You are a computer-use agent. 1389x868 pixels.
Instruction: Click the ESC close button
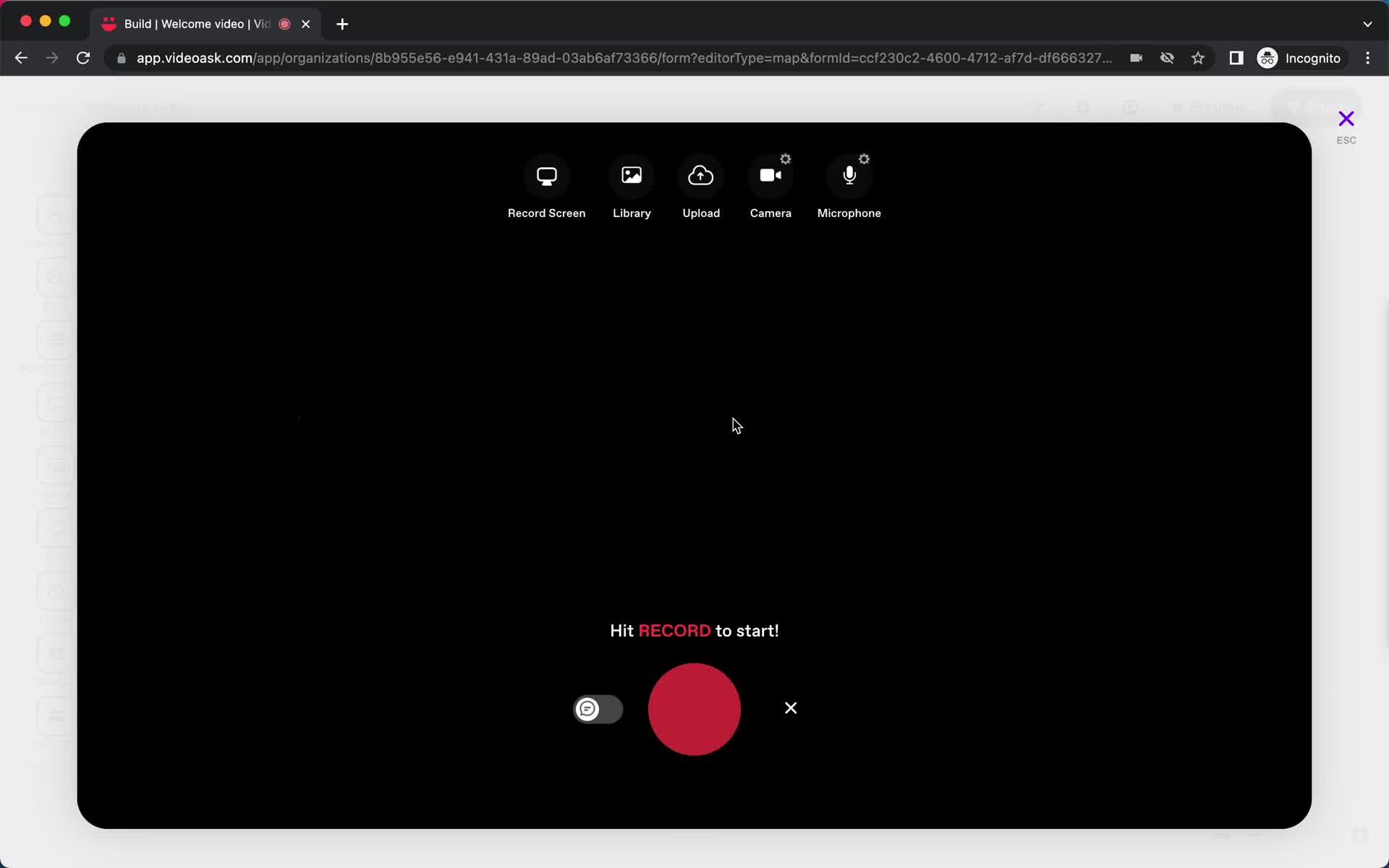[x=1347, y=119]
